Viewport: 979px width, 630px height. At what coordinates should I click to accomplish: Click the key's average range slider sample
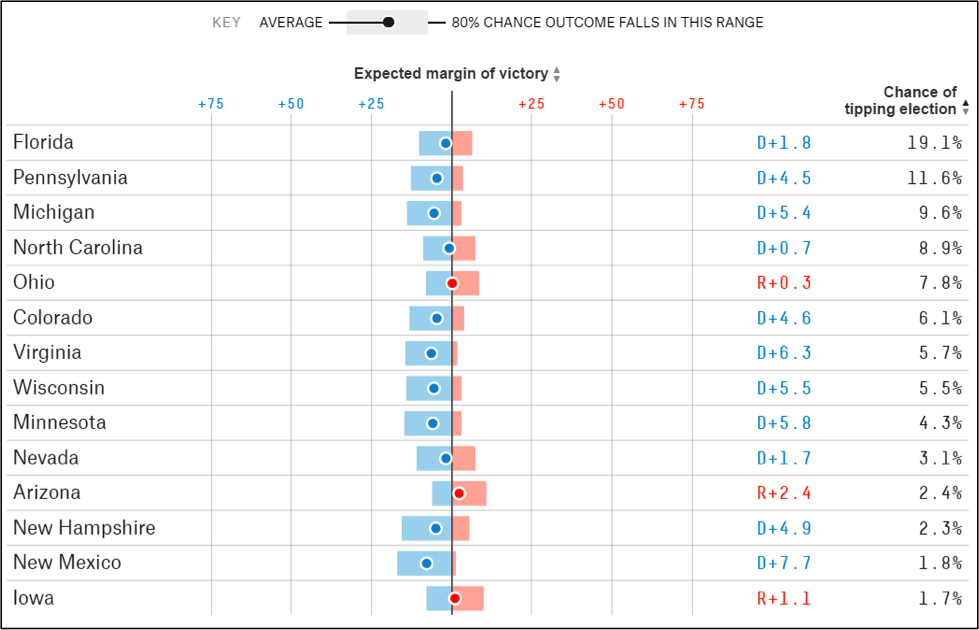(387, 22)
